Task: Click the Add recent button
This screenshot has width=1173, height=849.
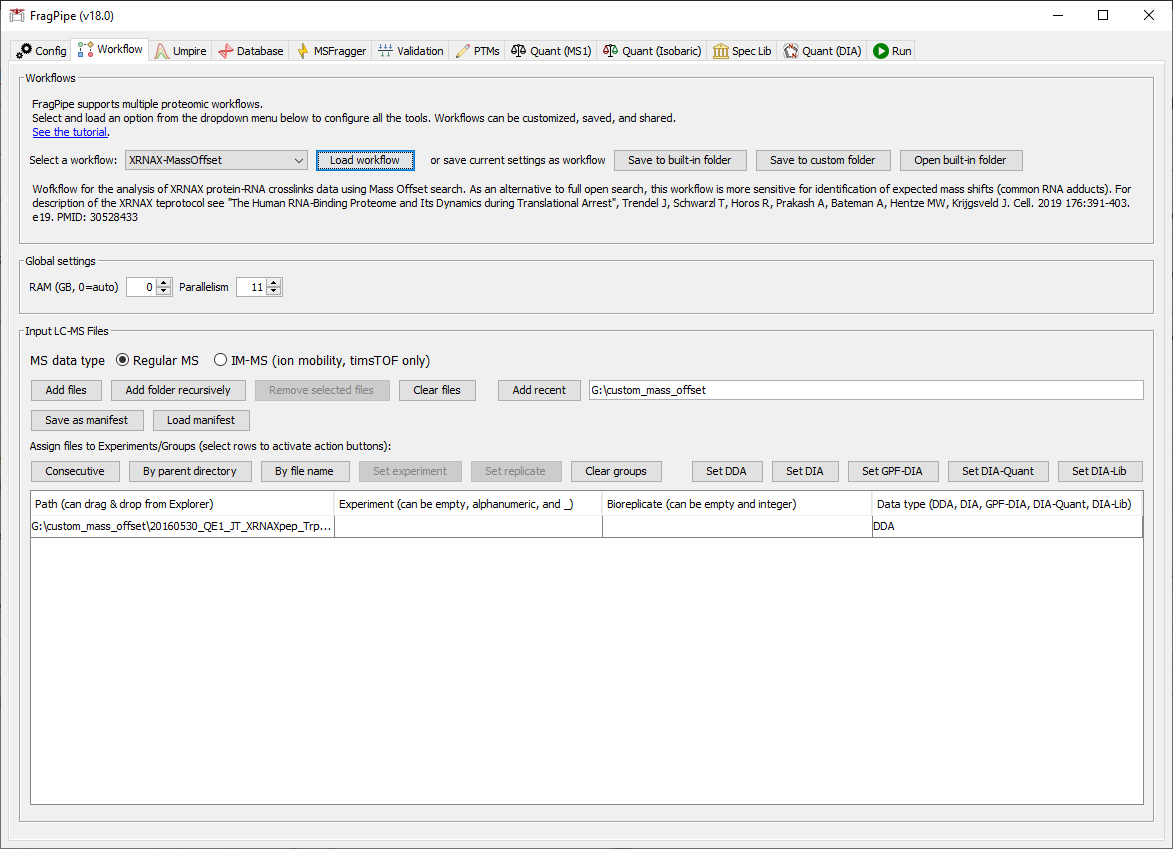Action: [539, 390]
